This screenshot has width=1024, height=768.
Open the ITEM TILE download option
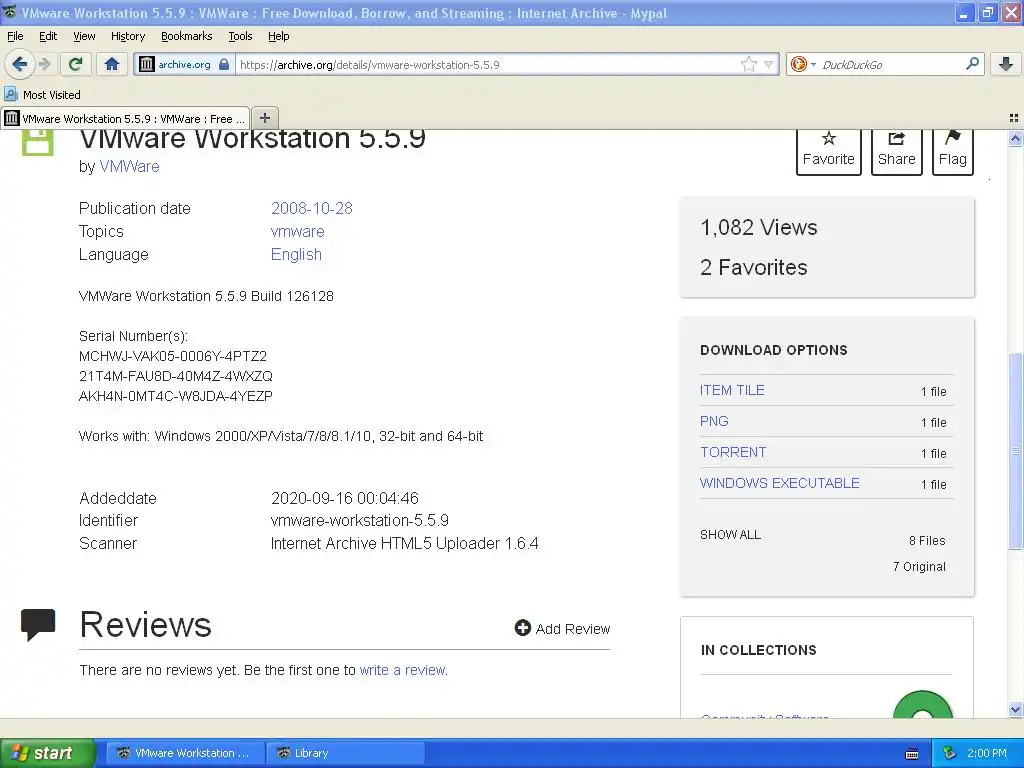(732, 390)
